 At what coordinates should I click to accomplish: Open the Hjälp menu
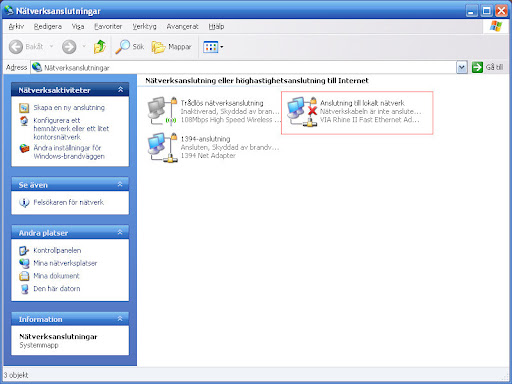click(216, 26)
